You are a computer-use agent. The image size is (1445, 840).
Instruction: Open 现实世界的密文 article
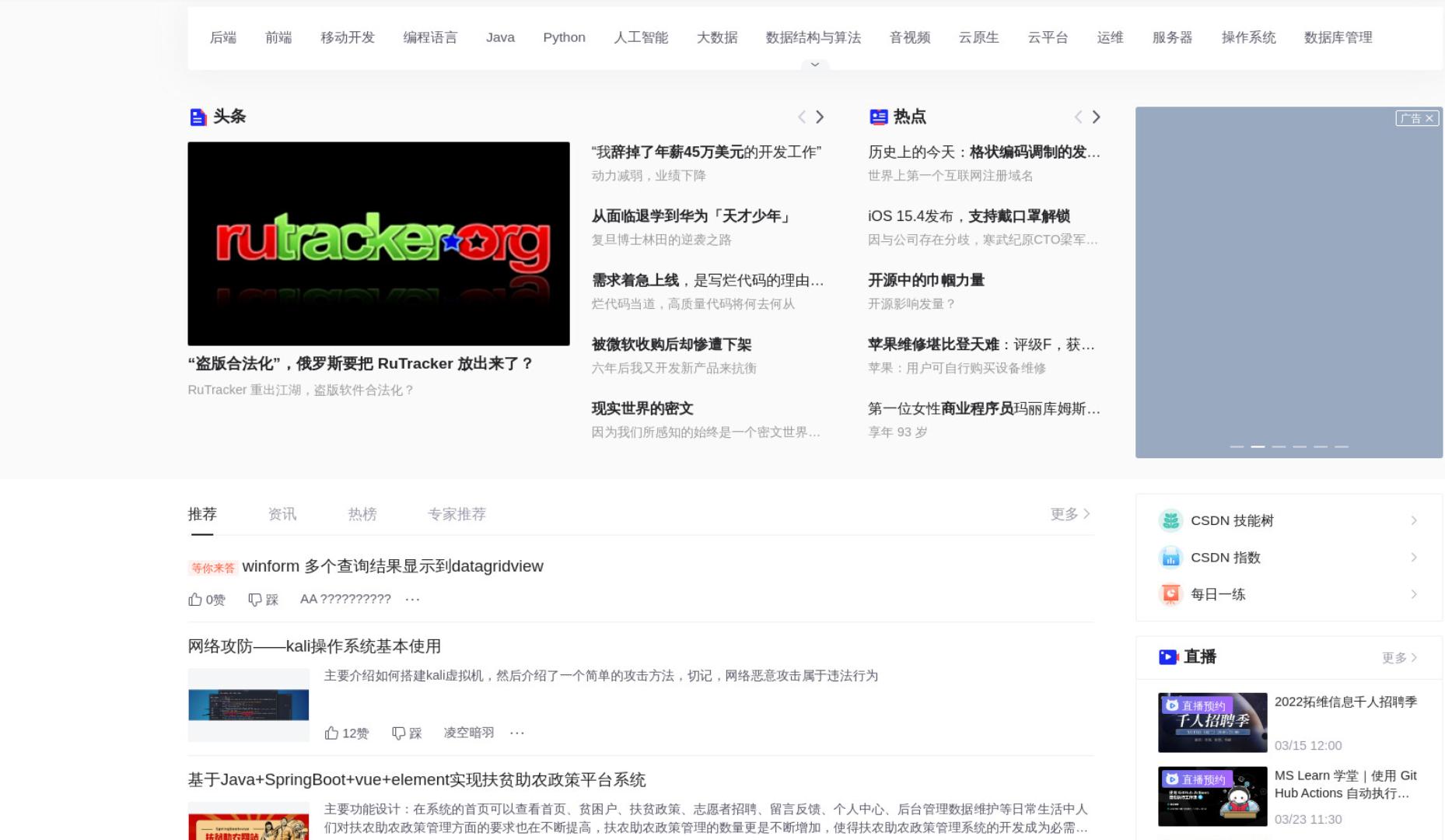click(642, 408)
